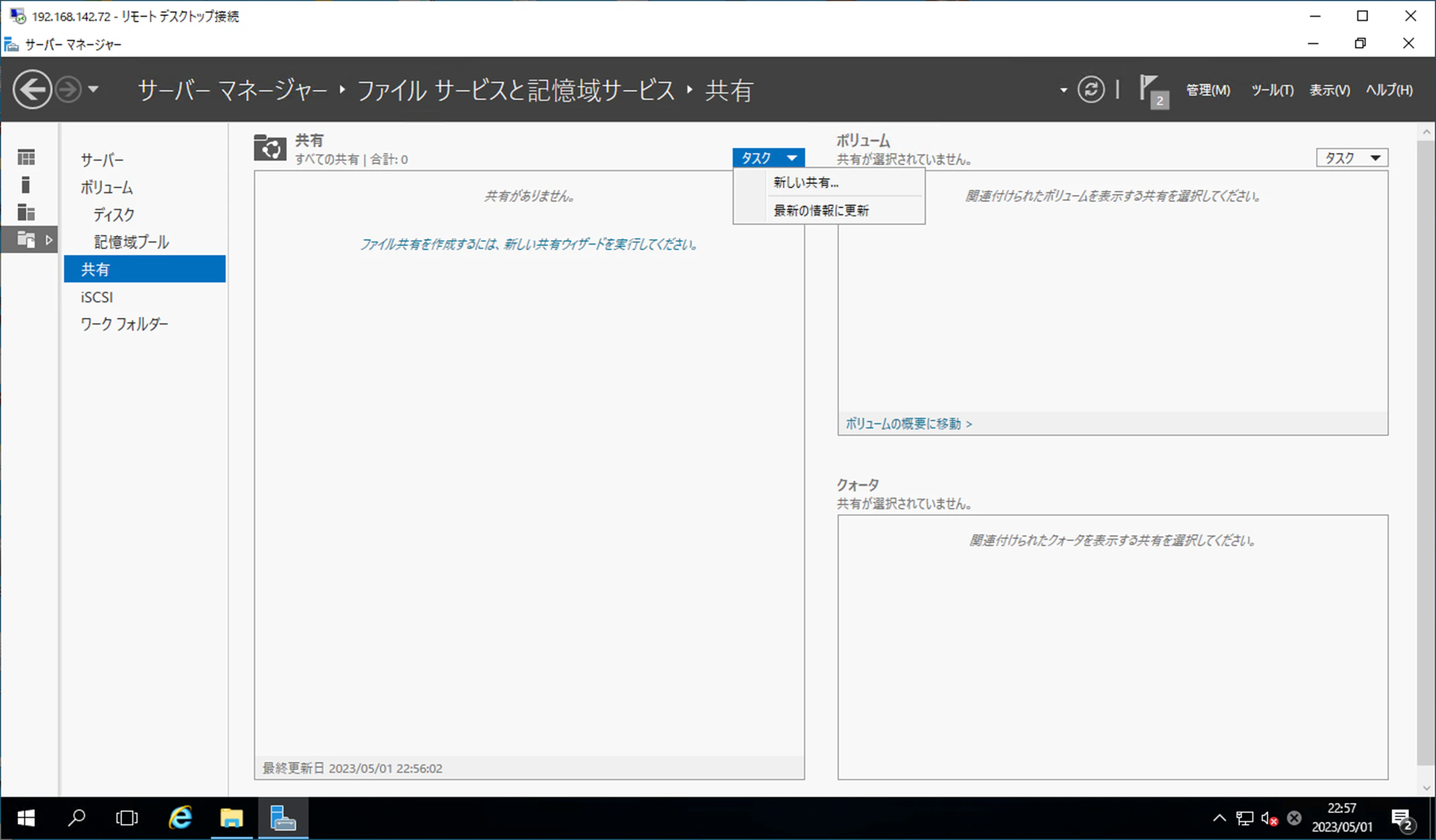The width and height of the screenshot is (1436, 840).
Task: Click the 共有 tile share icon
Action: coord(270,147)
